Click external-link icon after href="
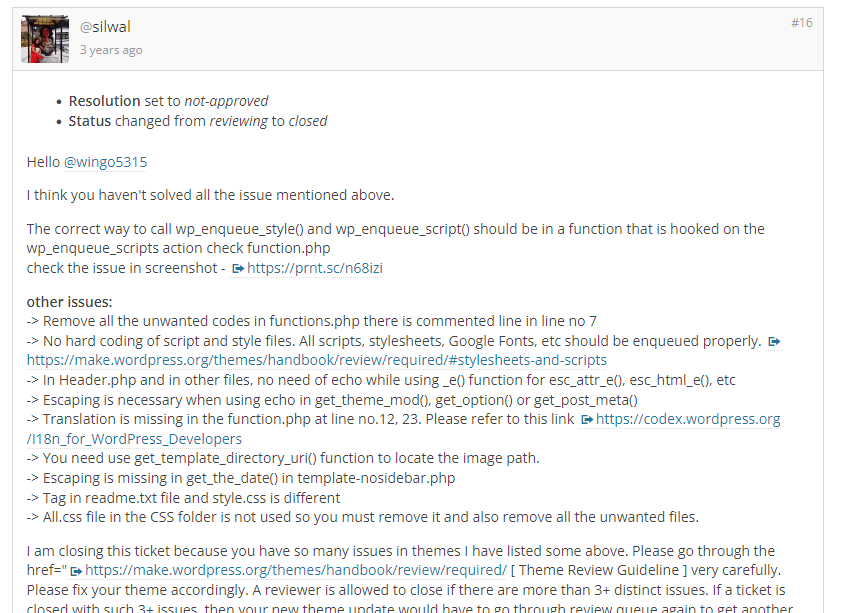 point(76,571)
